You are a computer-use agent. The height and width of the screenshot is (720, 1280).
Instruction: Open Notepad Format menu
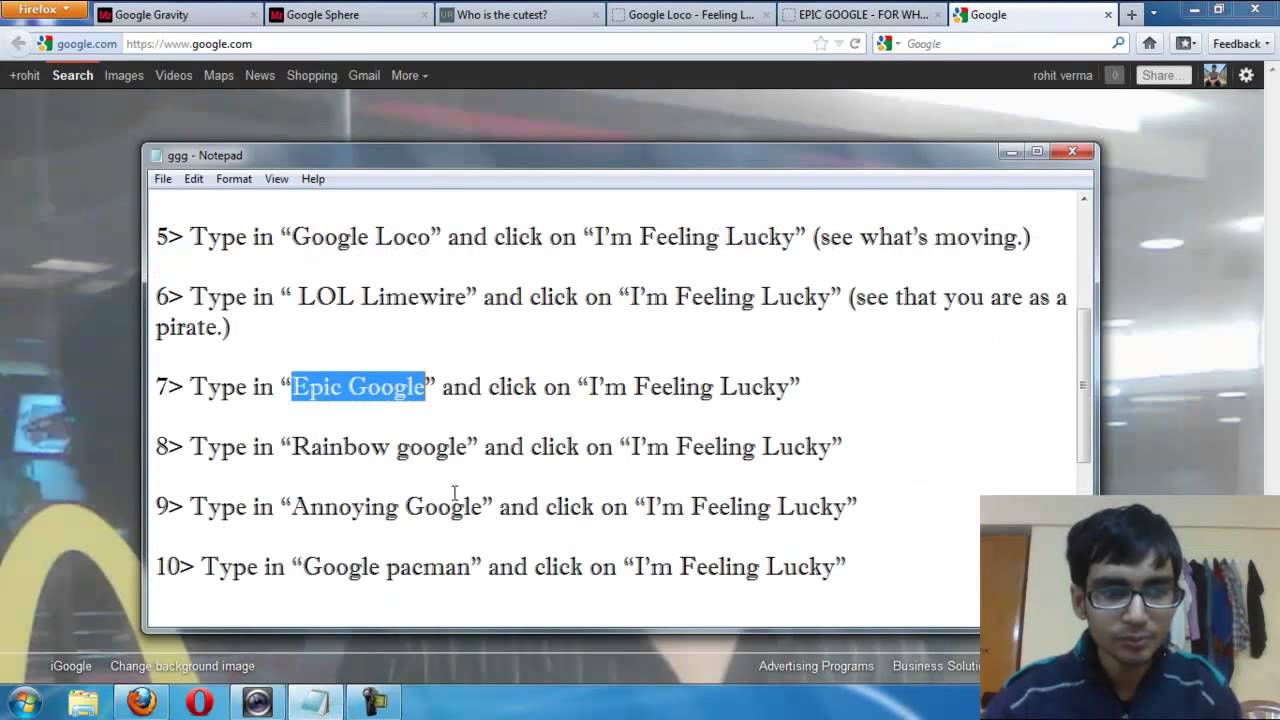[234, 179]
